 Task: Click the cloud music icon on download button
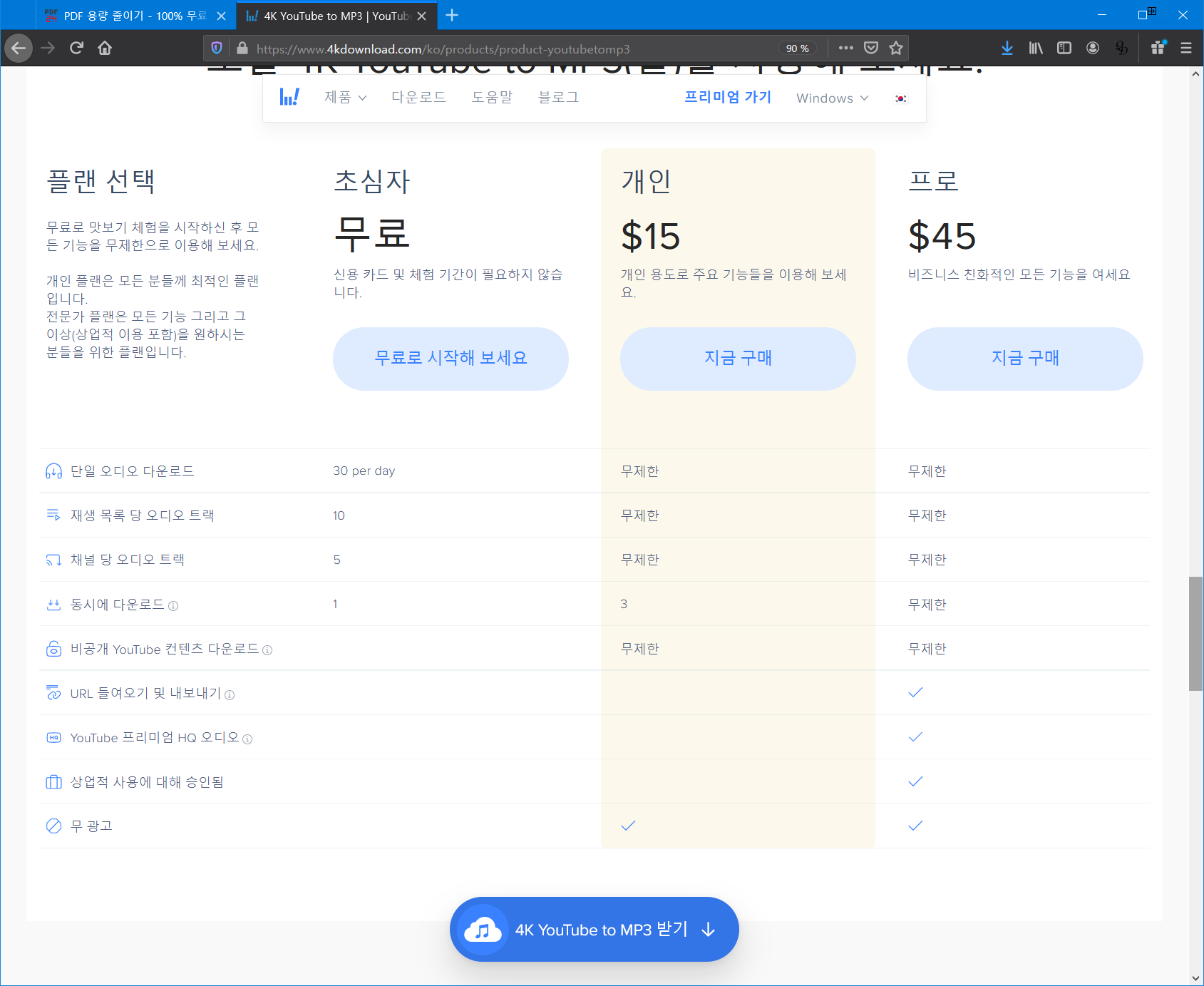(483, 929)
